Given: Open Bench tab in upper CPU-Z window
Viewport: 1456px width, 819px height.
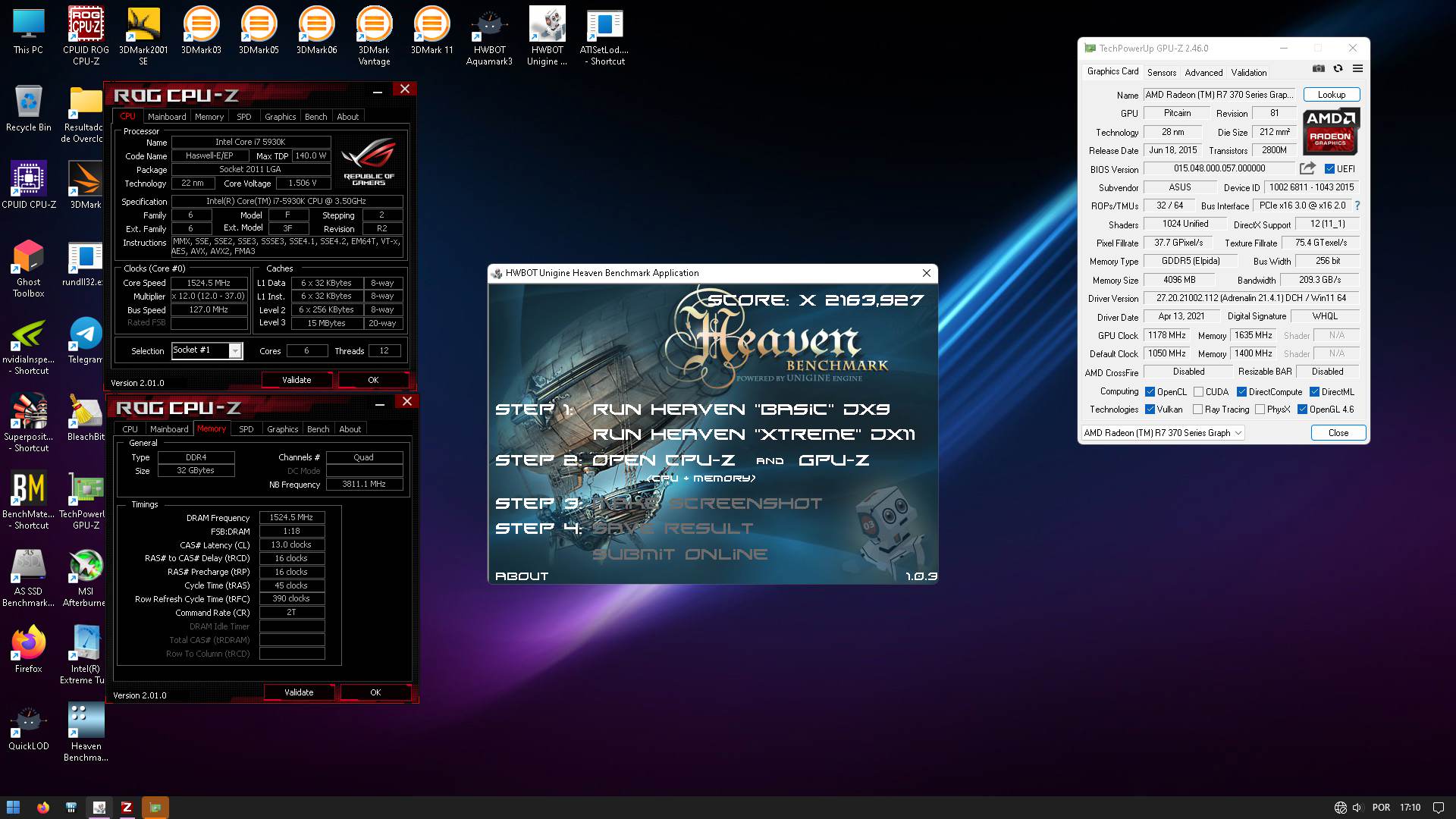Looking at the screenshot, I should [315, 117].
